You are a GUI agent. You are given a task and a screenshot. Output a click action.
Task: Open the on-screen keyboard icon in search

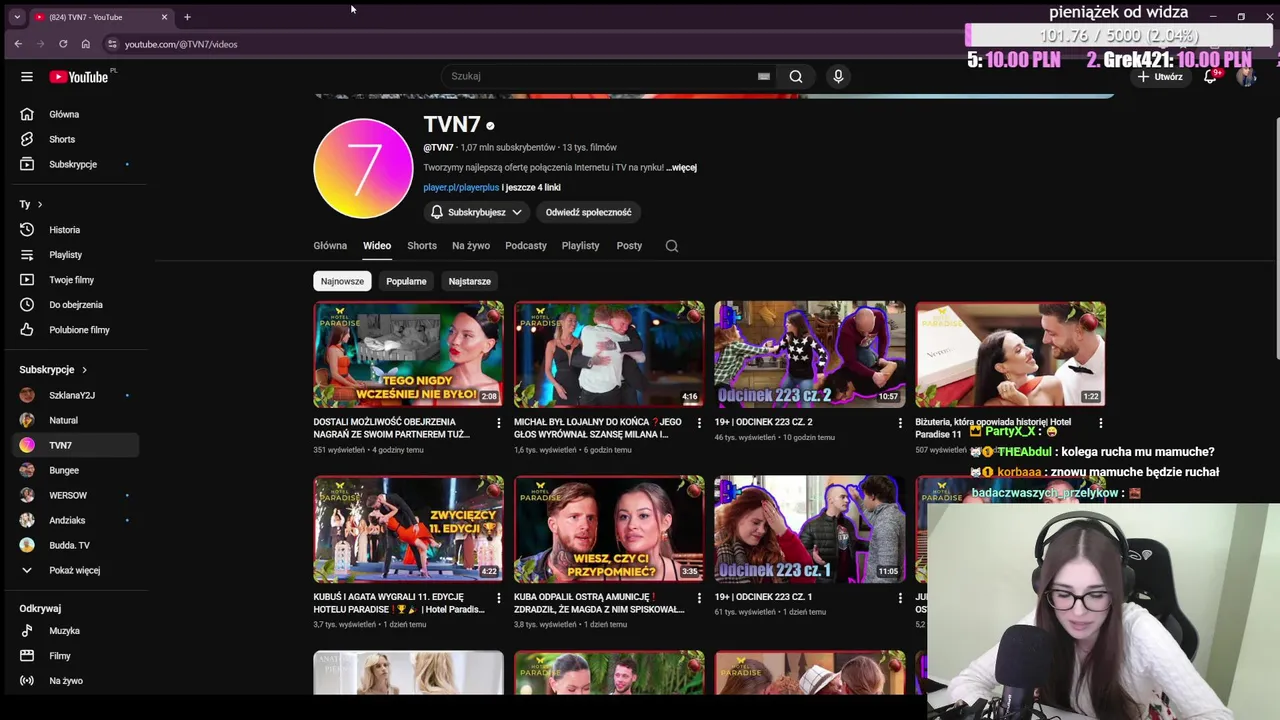click(764, 76)
